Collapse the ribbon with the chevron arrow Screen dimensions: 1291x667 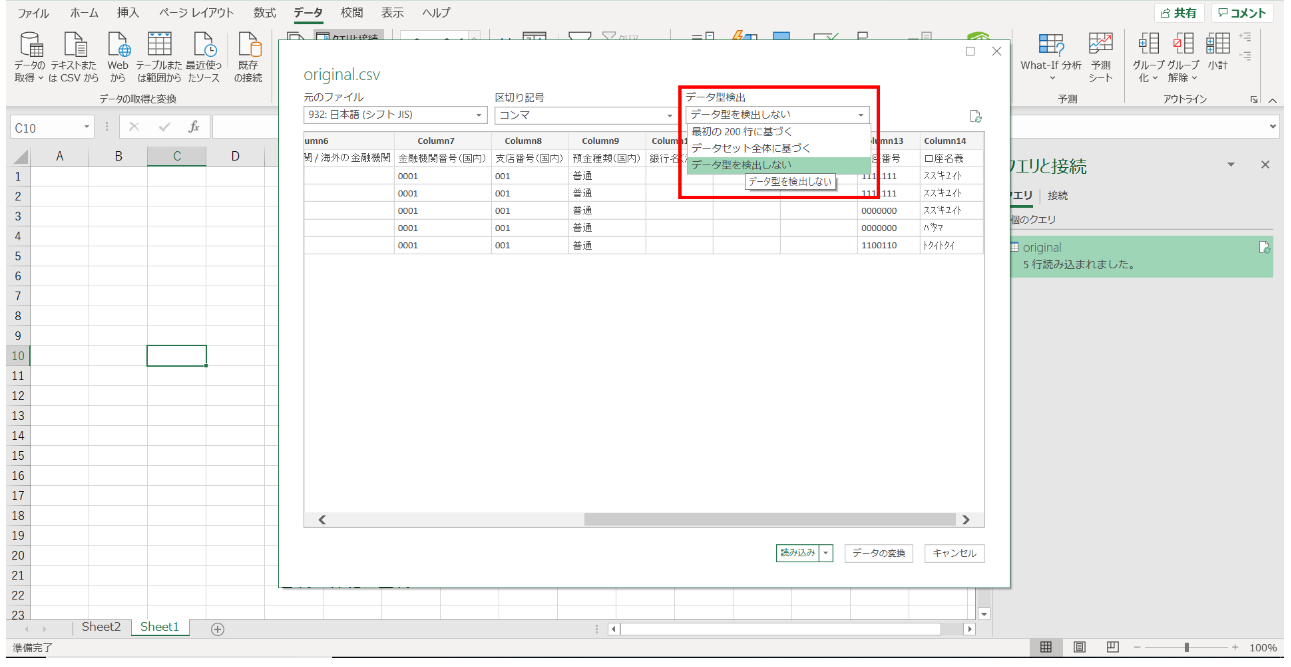(1273, 100)
